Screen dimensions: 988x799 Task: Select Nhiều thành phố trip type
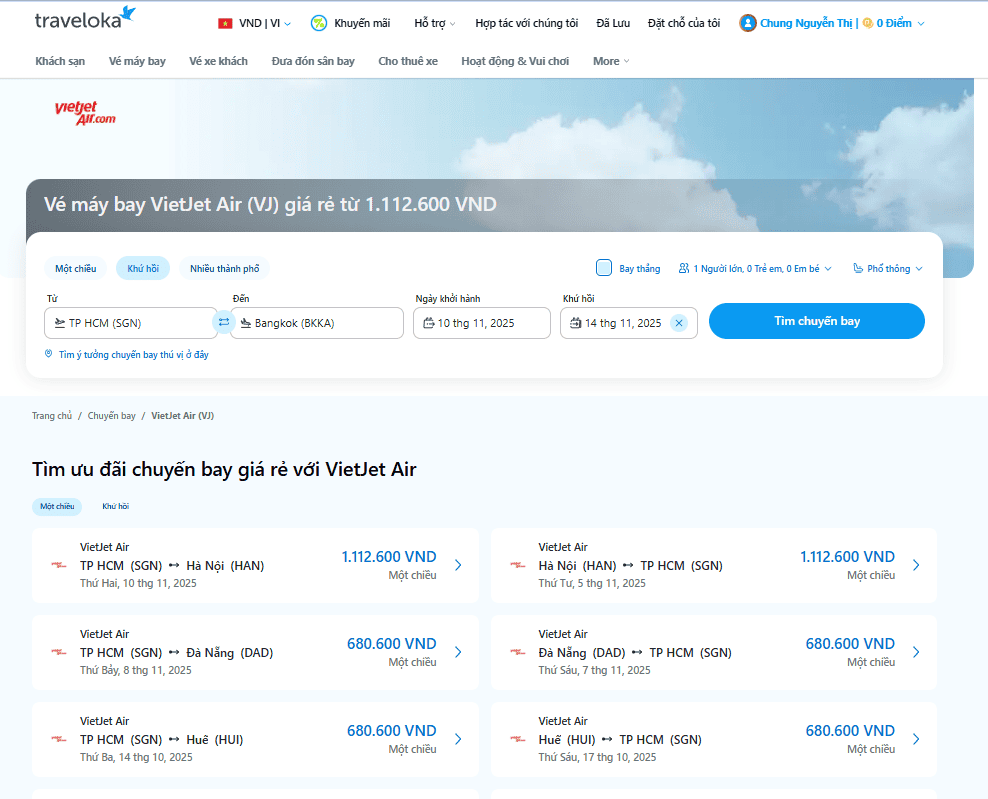click(224, 268)
